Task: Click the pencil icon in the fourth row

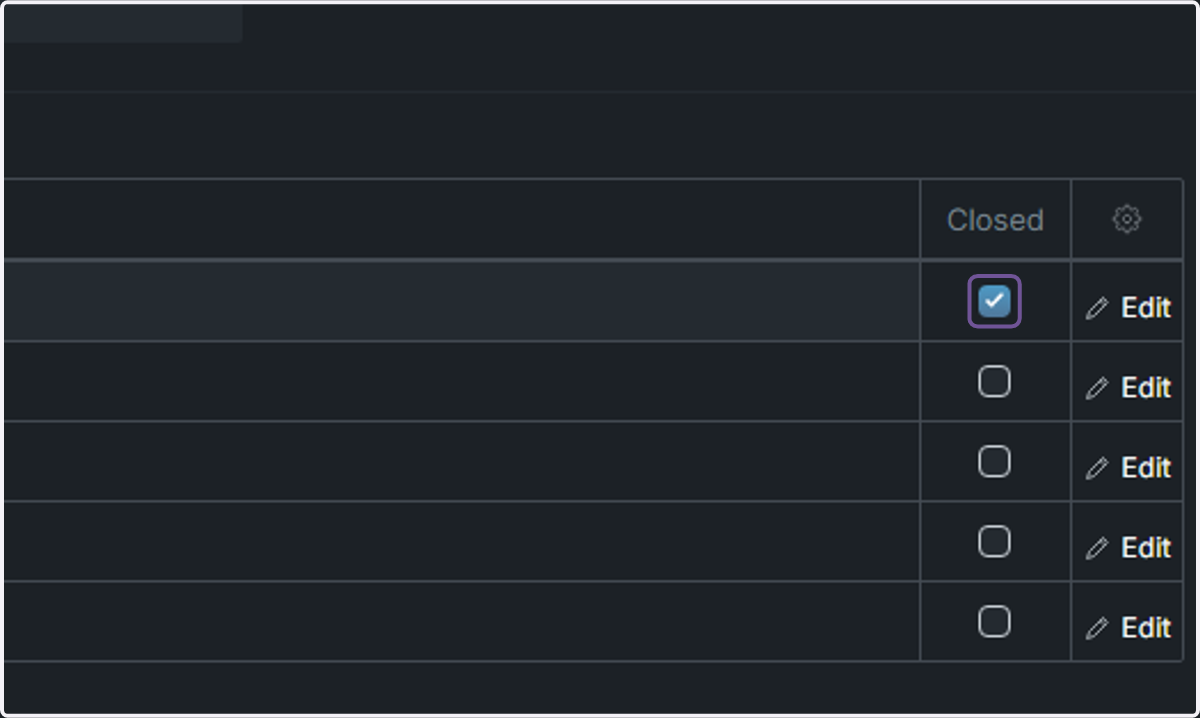Action: click(1097, 549)
